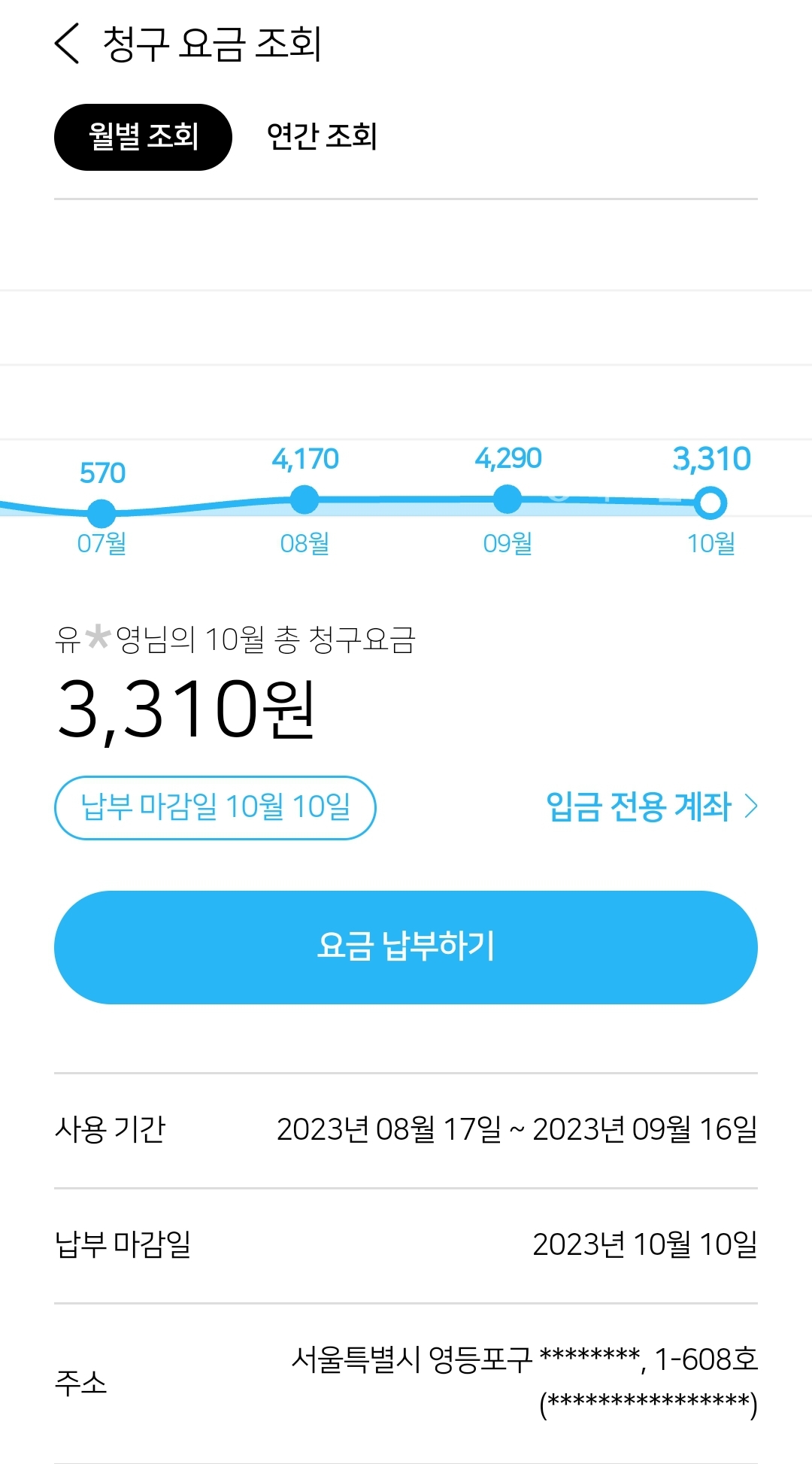Choose the 07월 month label
This screenshot has width=812, height=1464.
tap(101, 543)
